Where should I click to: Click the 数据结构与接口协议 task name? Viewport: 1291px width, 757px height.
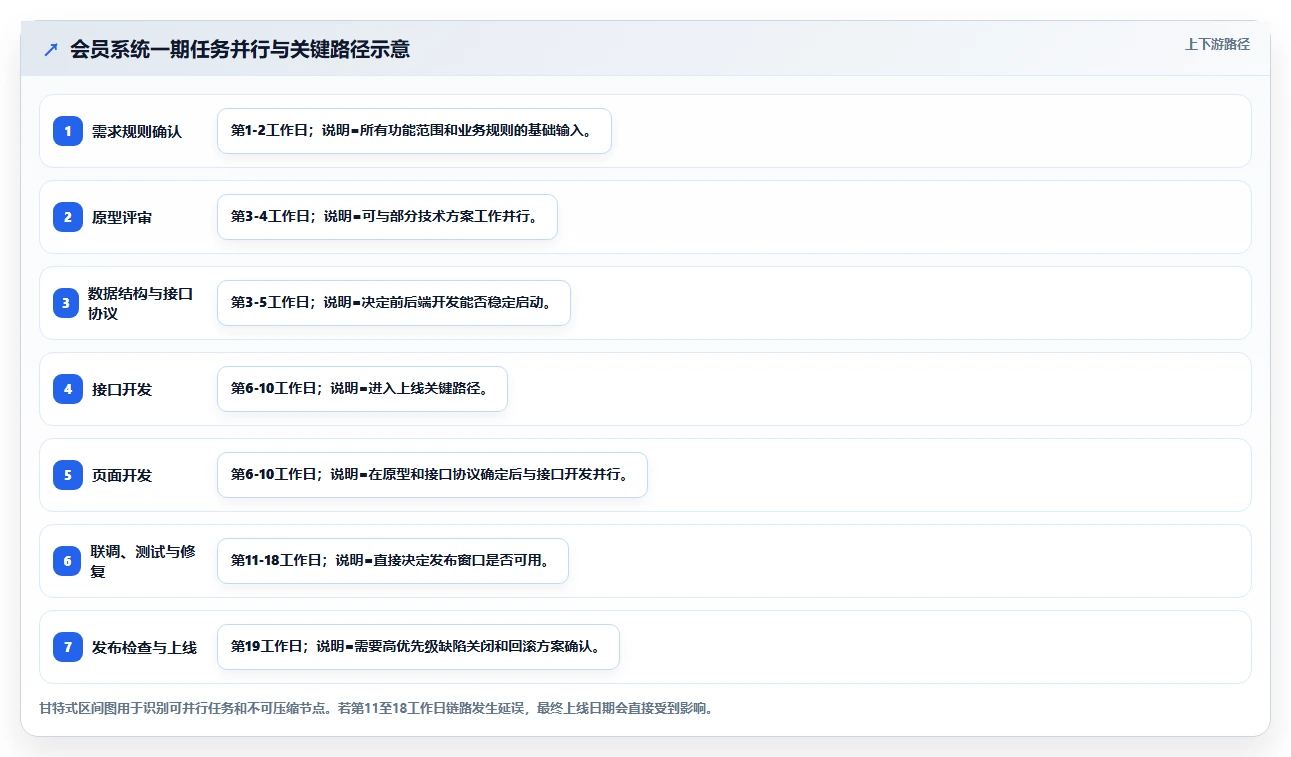[140, 303]
